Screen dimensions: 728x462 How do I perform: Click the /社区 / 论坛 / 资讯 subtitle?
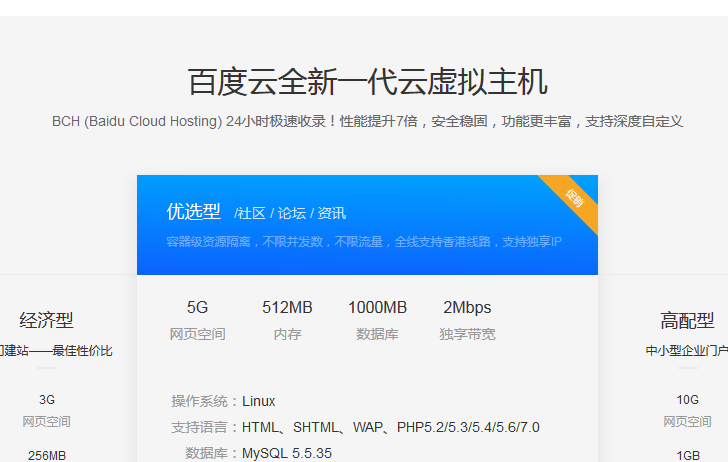pyautogui.click(x=290, y=213)
